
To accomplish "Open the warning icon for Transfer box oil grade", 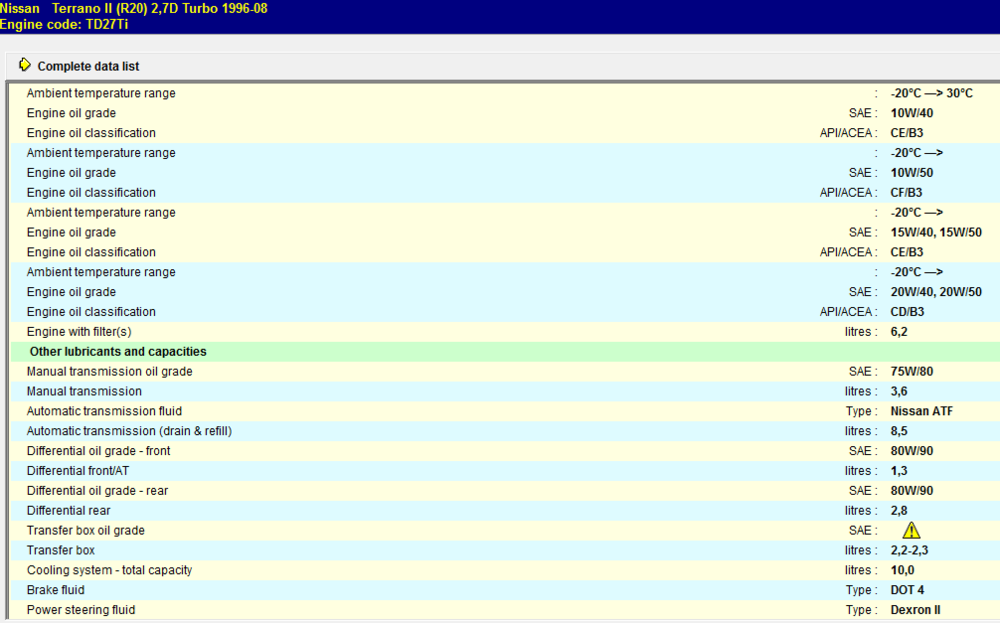I will click(x=911, y=531).
